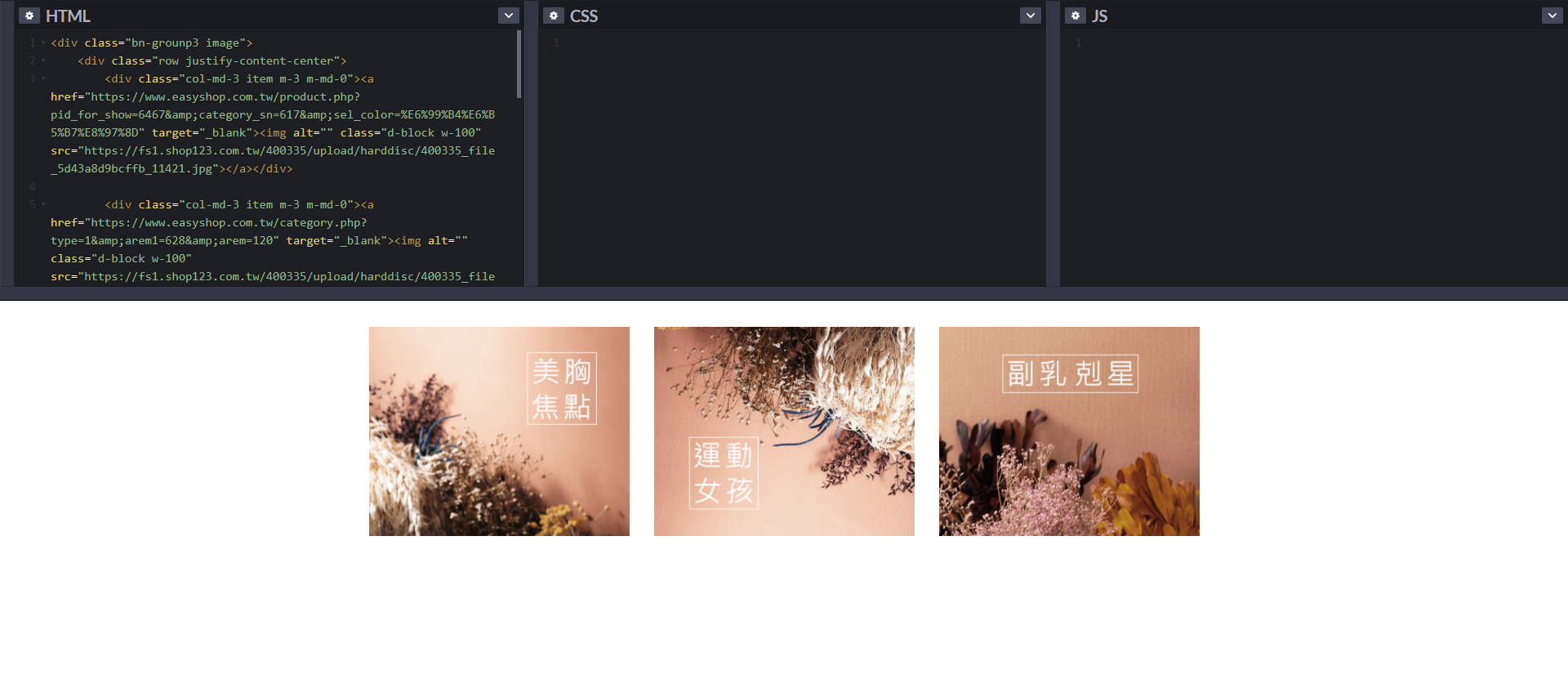
Task: Open CSS editor settings gear
Action: tap(553, 16)
